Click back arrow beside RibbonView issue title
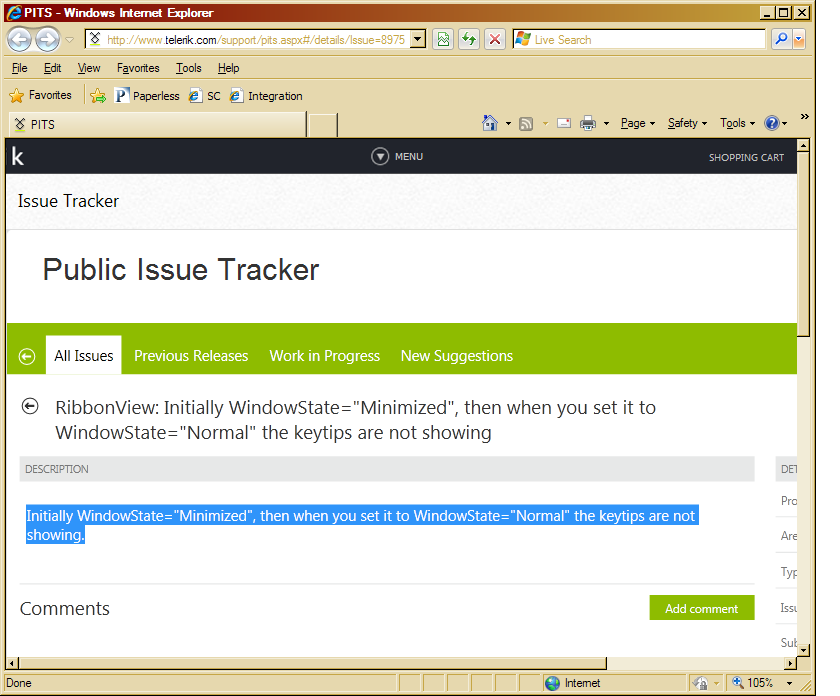The image size is (840, 696). click(x=30, y=407)
